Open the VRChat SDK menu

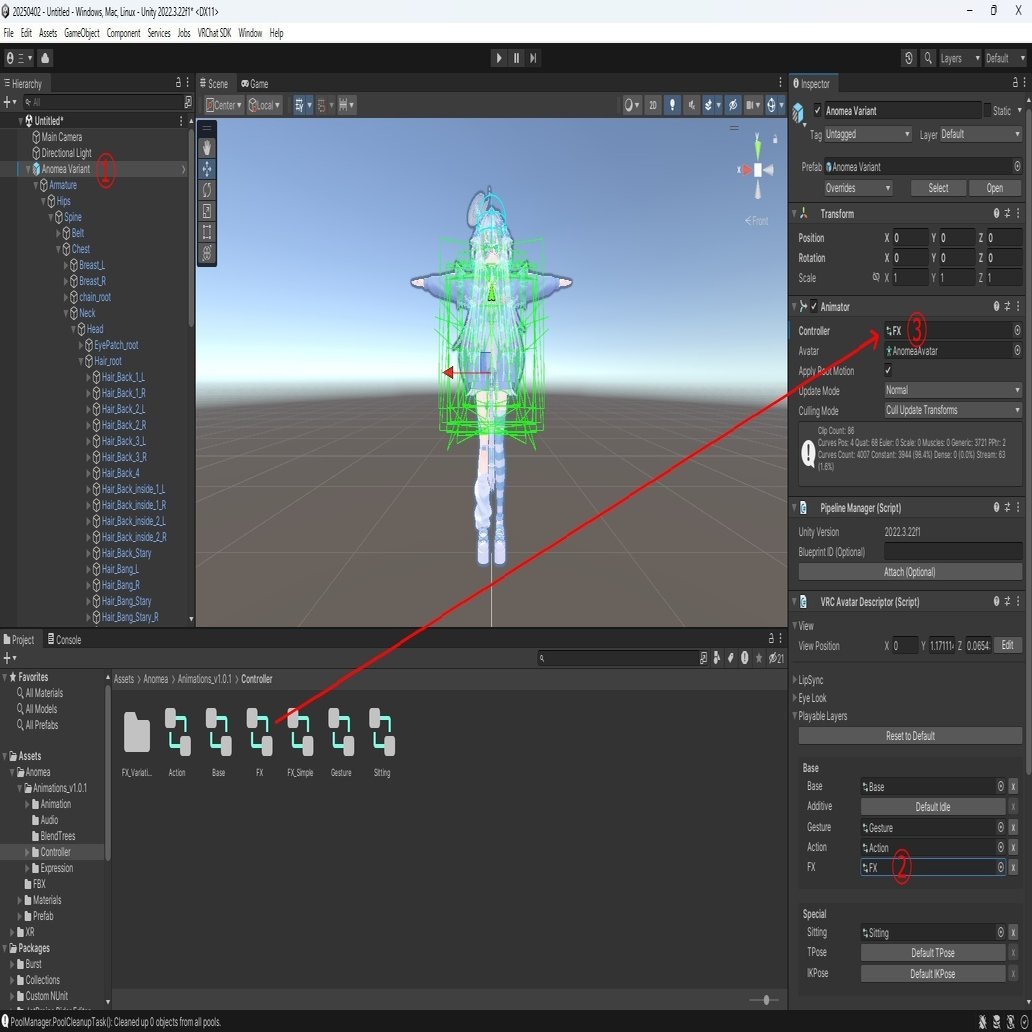coord(214,33)
